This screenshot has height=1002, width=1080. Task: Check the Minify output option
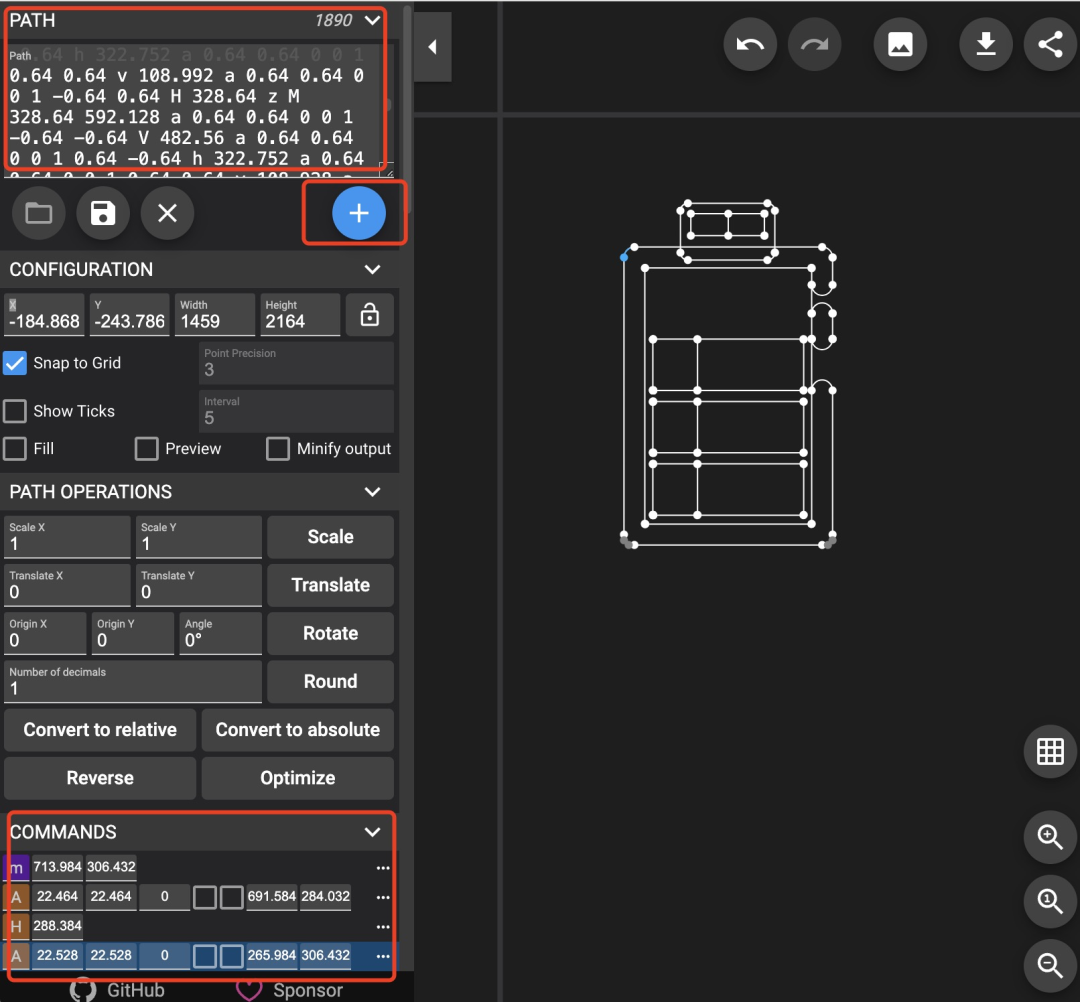click(278, 449)
